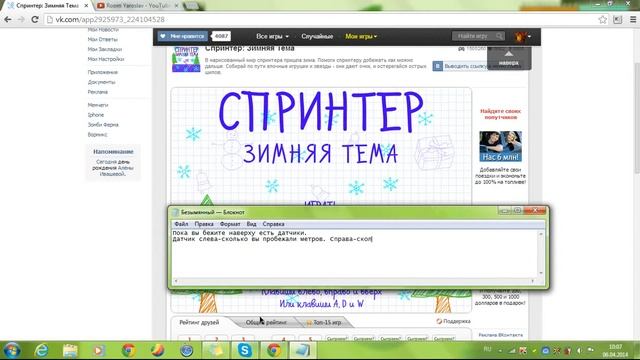Open 'Мои Закладки' in VK sidebar
640x360 pixels.
(104, 49)
